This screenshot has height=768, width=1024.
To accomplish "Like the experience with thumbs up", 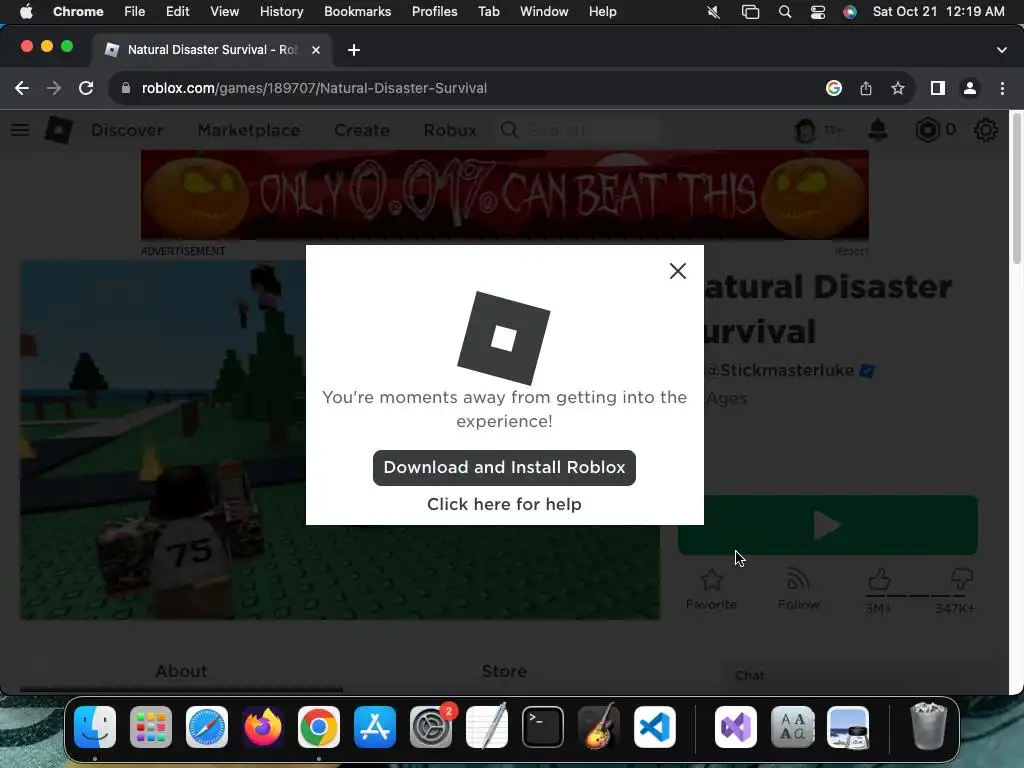I will coord(880,579).
